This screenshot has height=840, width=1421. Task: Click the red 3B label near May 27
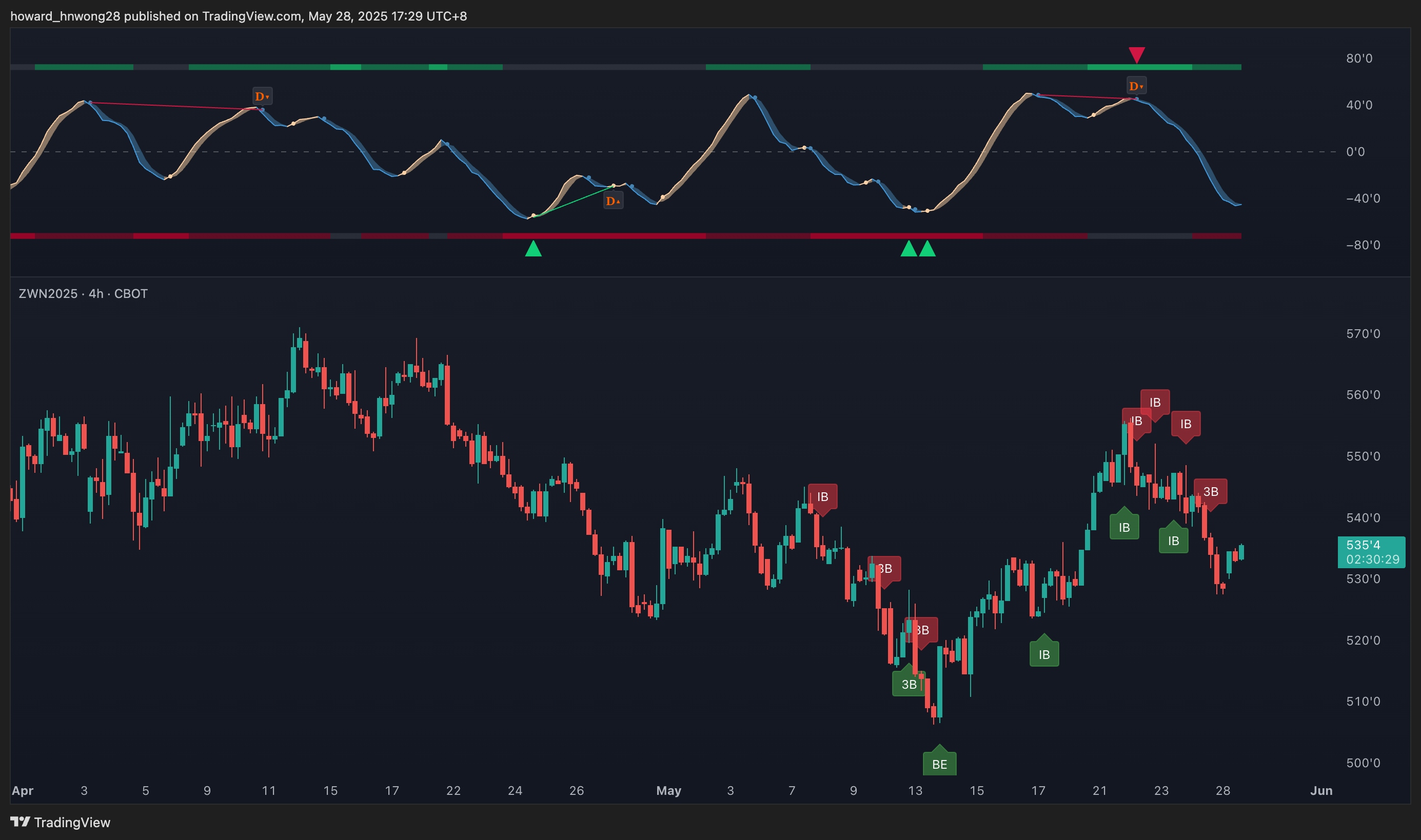[1210, 491]
